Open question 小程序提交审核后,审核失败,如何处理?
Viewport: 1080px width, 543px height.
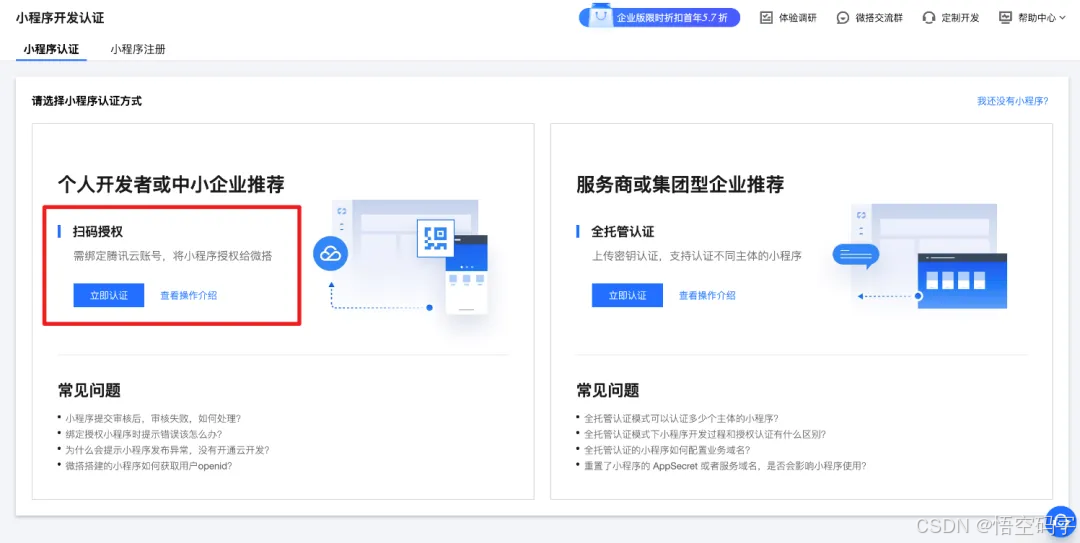coord(152,418)
